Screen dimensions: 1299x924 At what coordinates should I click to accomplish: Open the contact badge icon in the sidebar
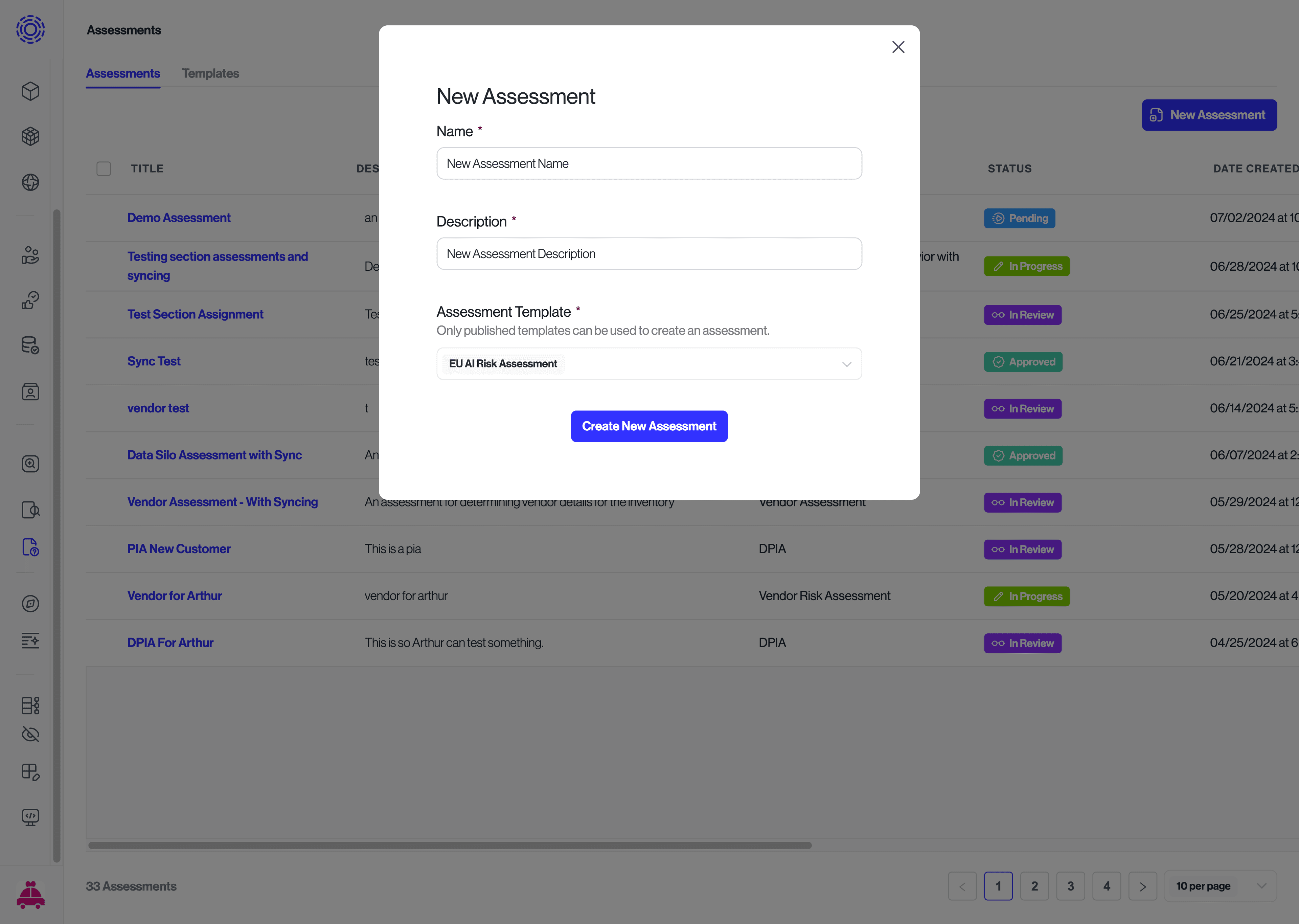click(x=30, y=391)
